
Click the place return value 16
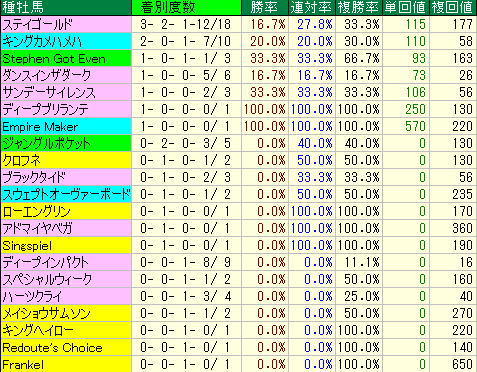466,262
